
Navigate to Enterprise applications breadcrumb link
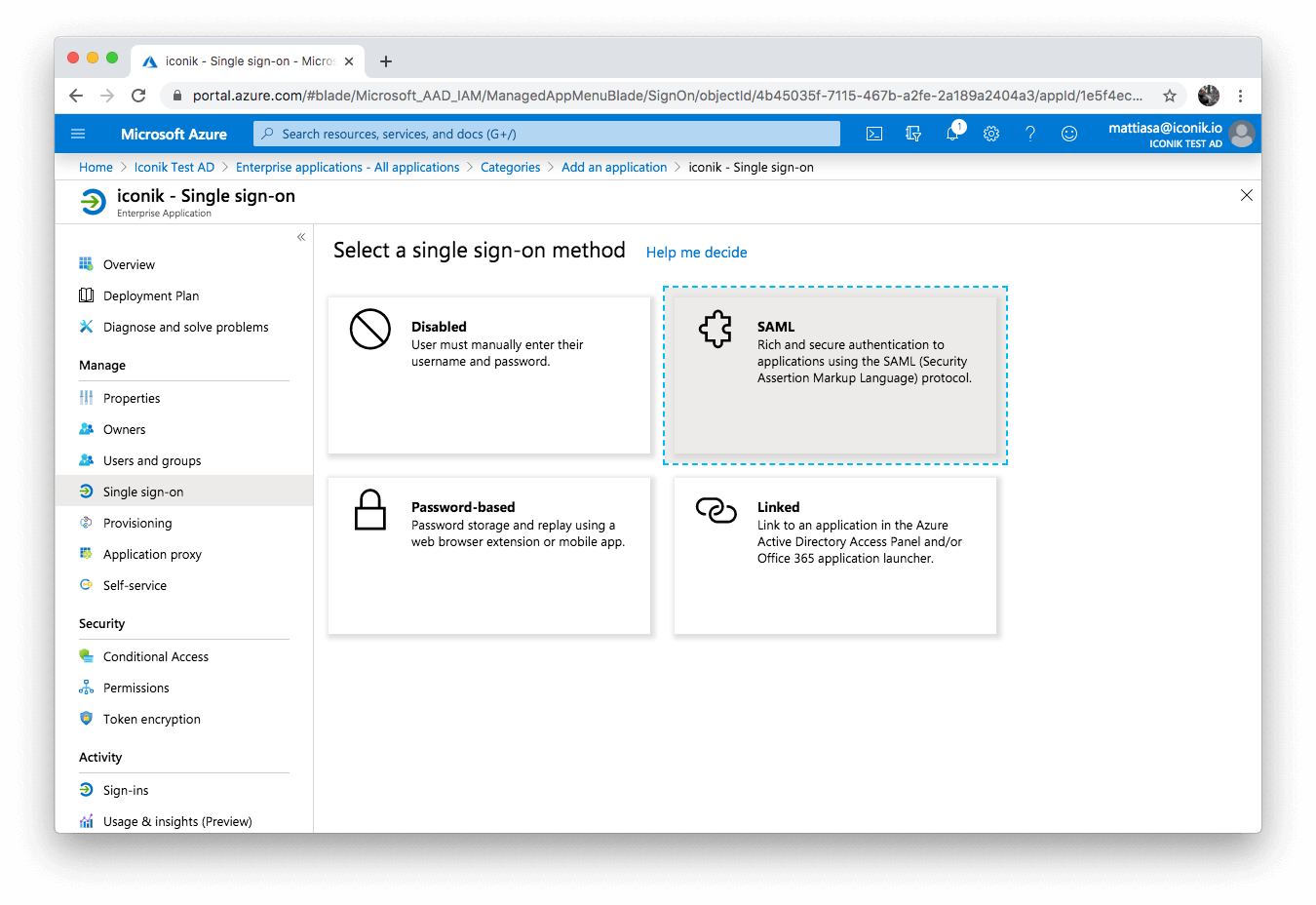click(347, 167)
